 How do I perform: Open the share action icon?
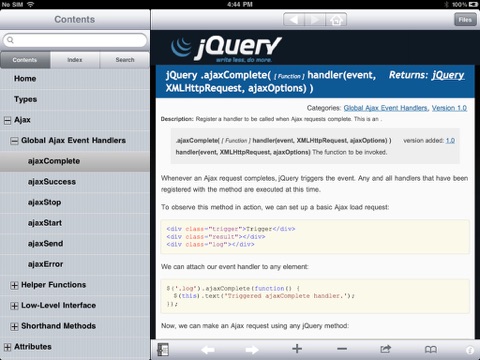[x=385, y=349]
